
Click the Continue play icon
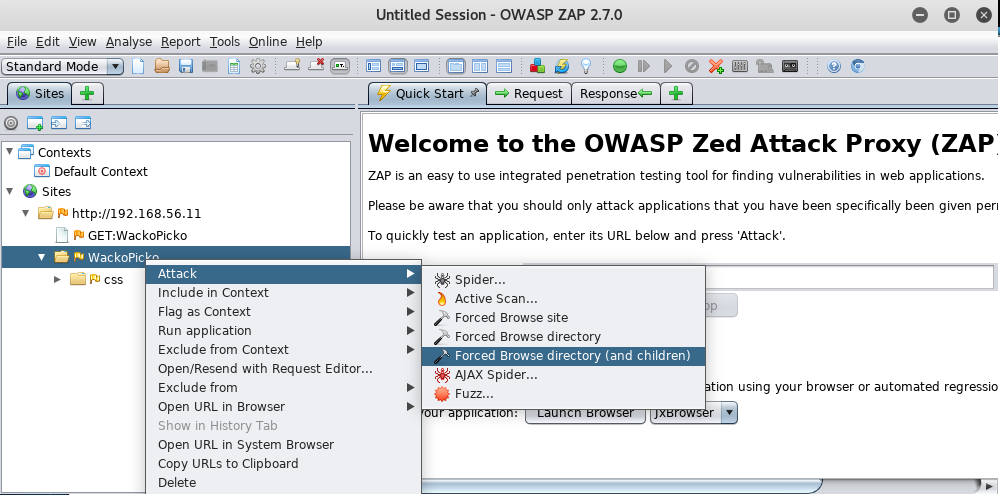pyautogui.click(x=668, y=66)
